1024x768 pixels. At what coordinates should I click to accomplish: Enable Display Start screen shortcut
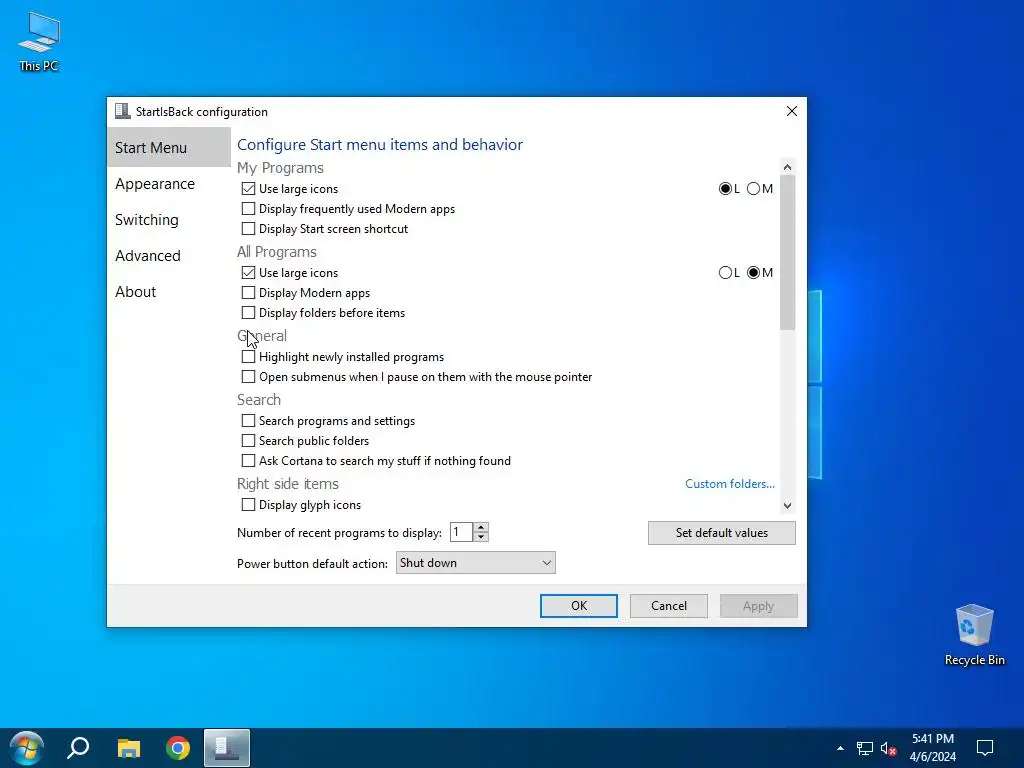point(248,229)
